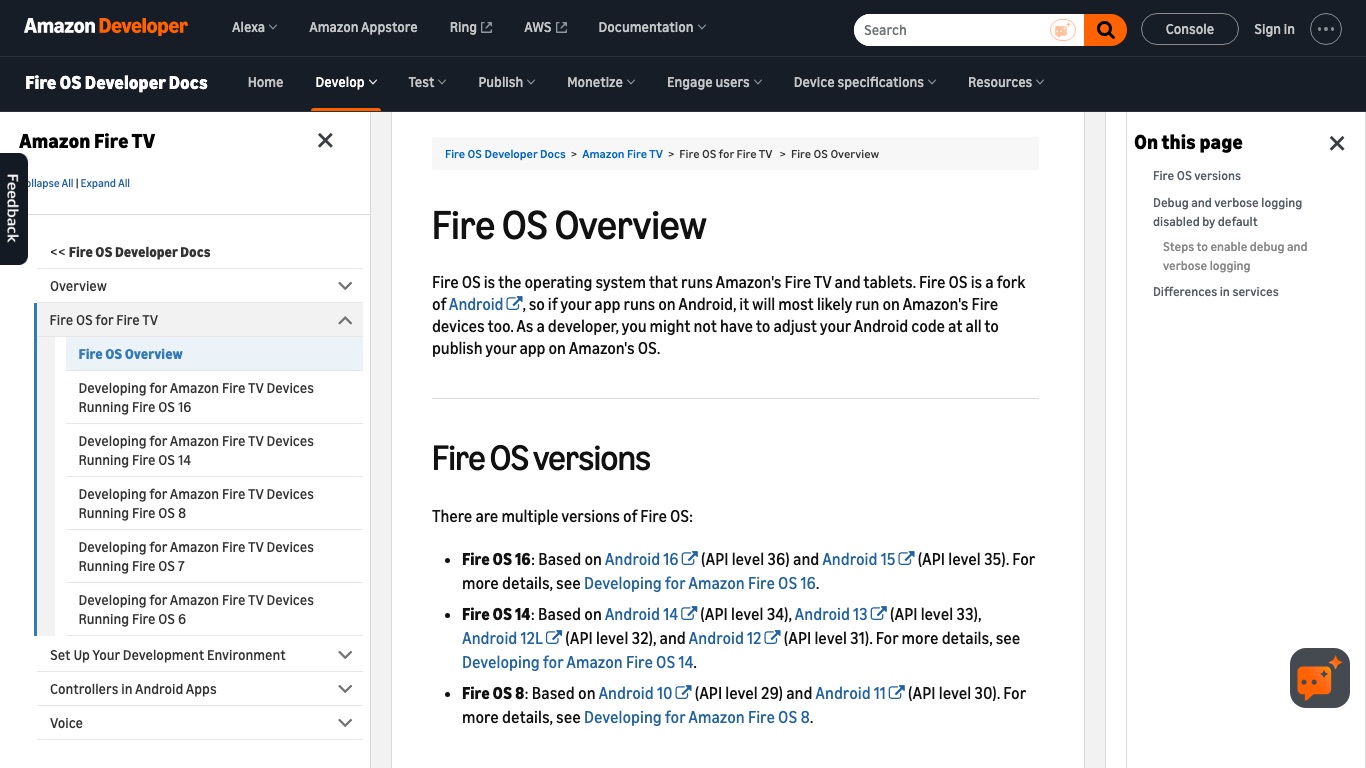Open Device specifications dropdown

coord(865,82)
